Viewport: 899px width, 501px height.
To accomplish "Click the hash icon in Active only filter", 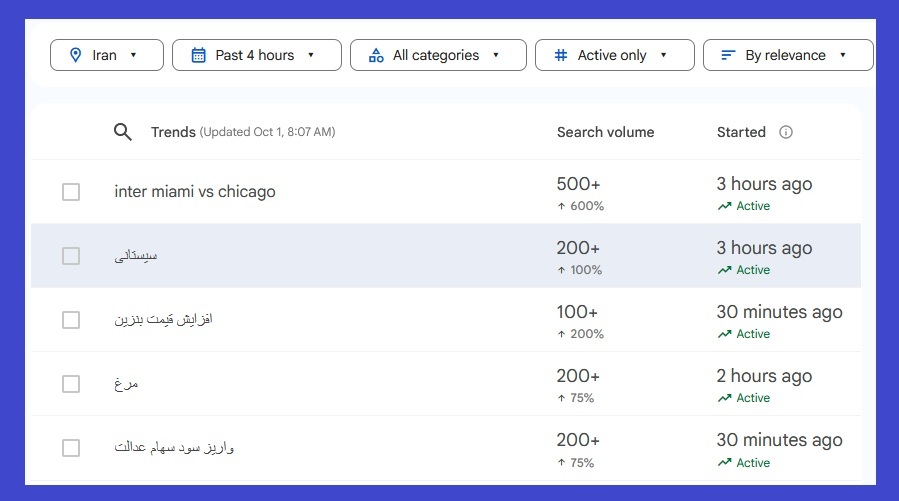I will (x=561, y=55).
